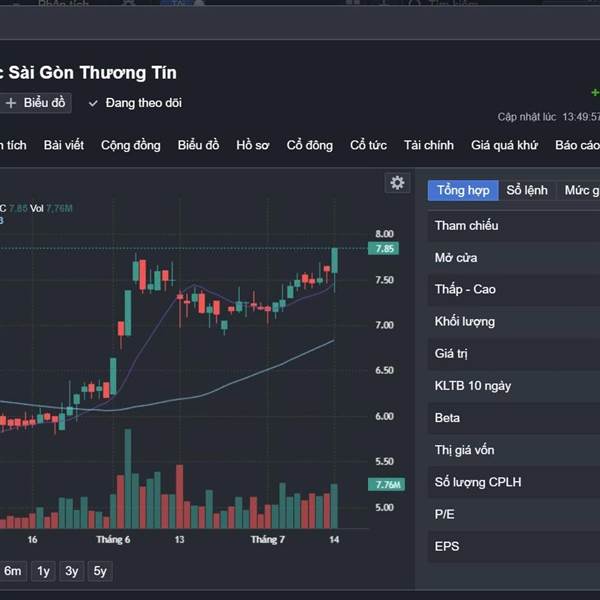Viewport: 600px width, 600px height.
Task: Select the Tổng hợp summary tab
Action: point(463,190)
